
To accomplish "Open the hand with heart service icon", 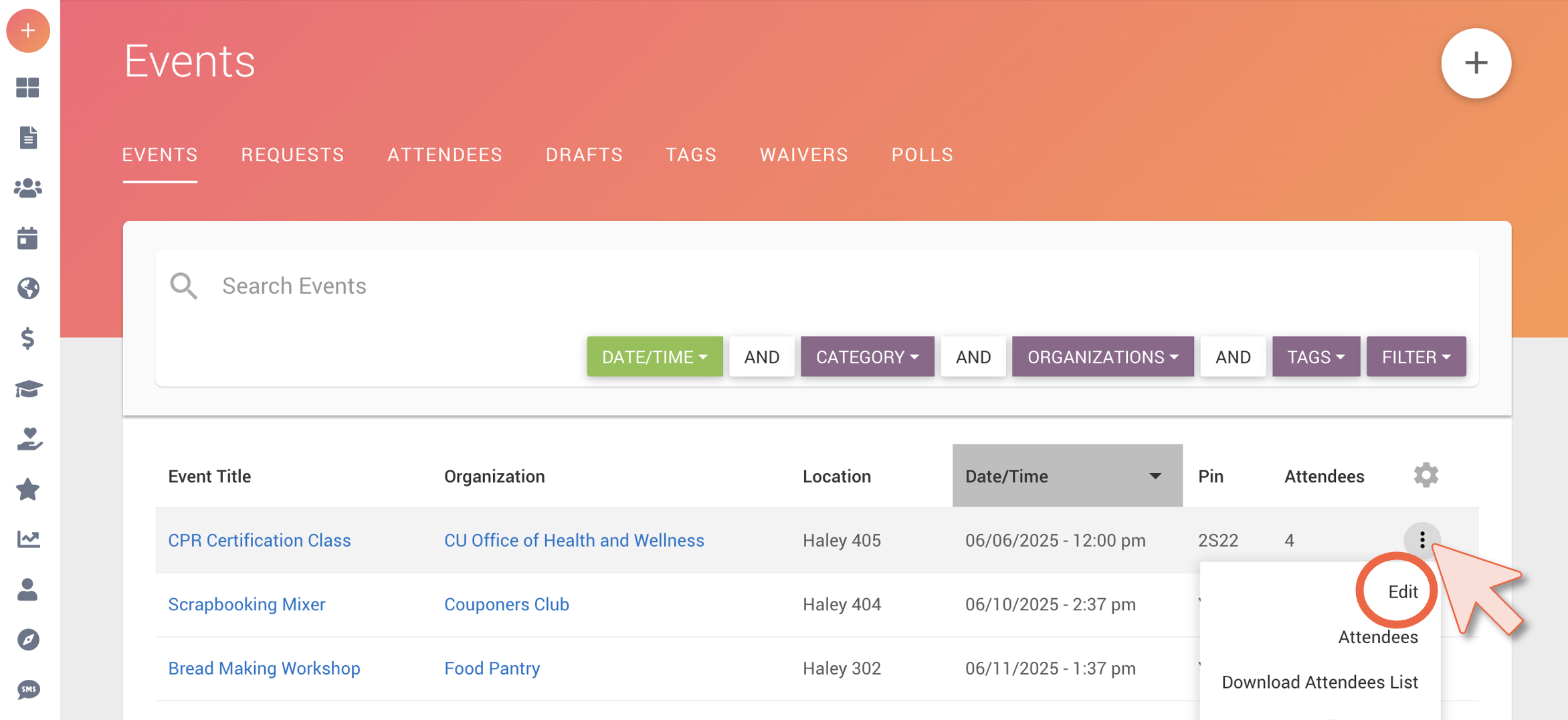I will tap(28, 439).
